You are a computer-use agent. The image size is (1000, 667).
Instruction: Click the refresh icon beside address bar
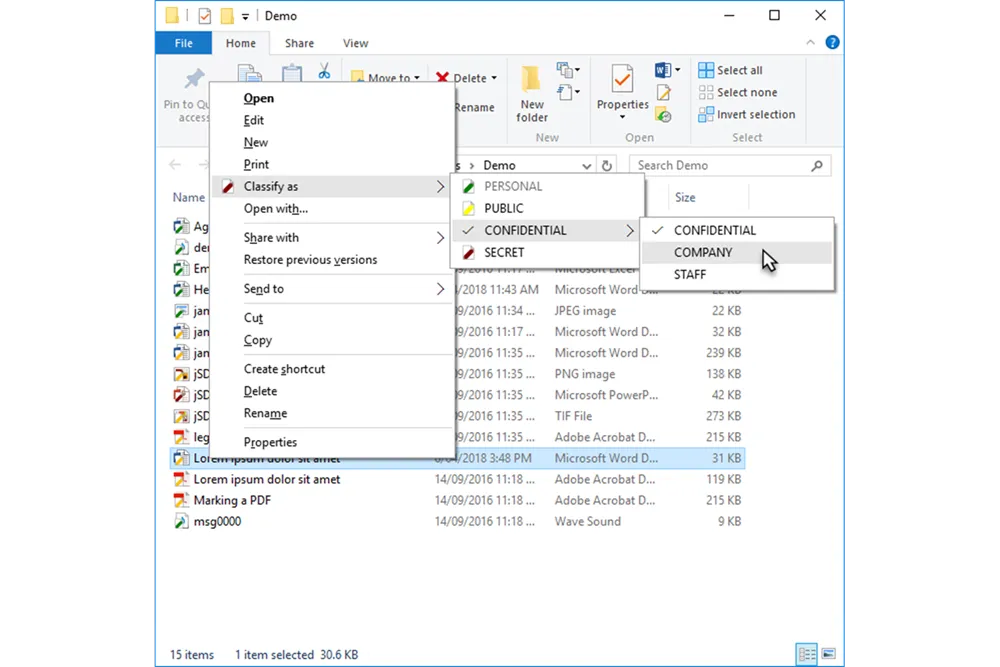pos(607,166)
